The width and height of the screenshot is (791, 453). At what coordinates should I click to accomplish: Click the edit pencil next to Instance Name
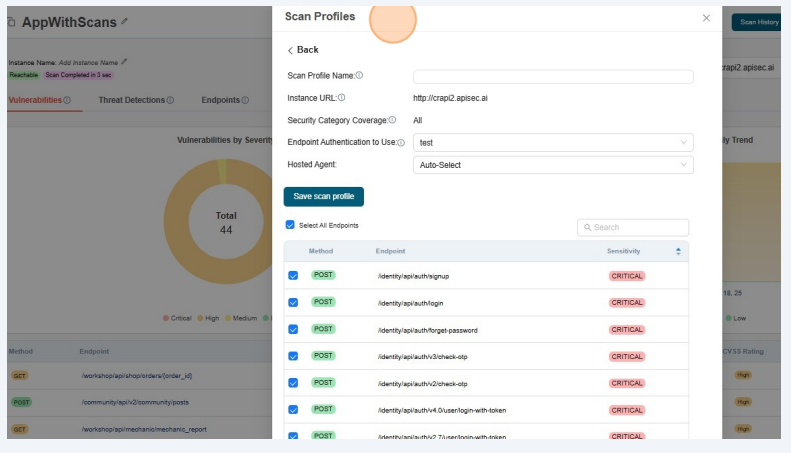[124, 62]
